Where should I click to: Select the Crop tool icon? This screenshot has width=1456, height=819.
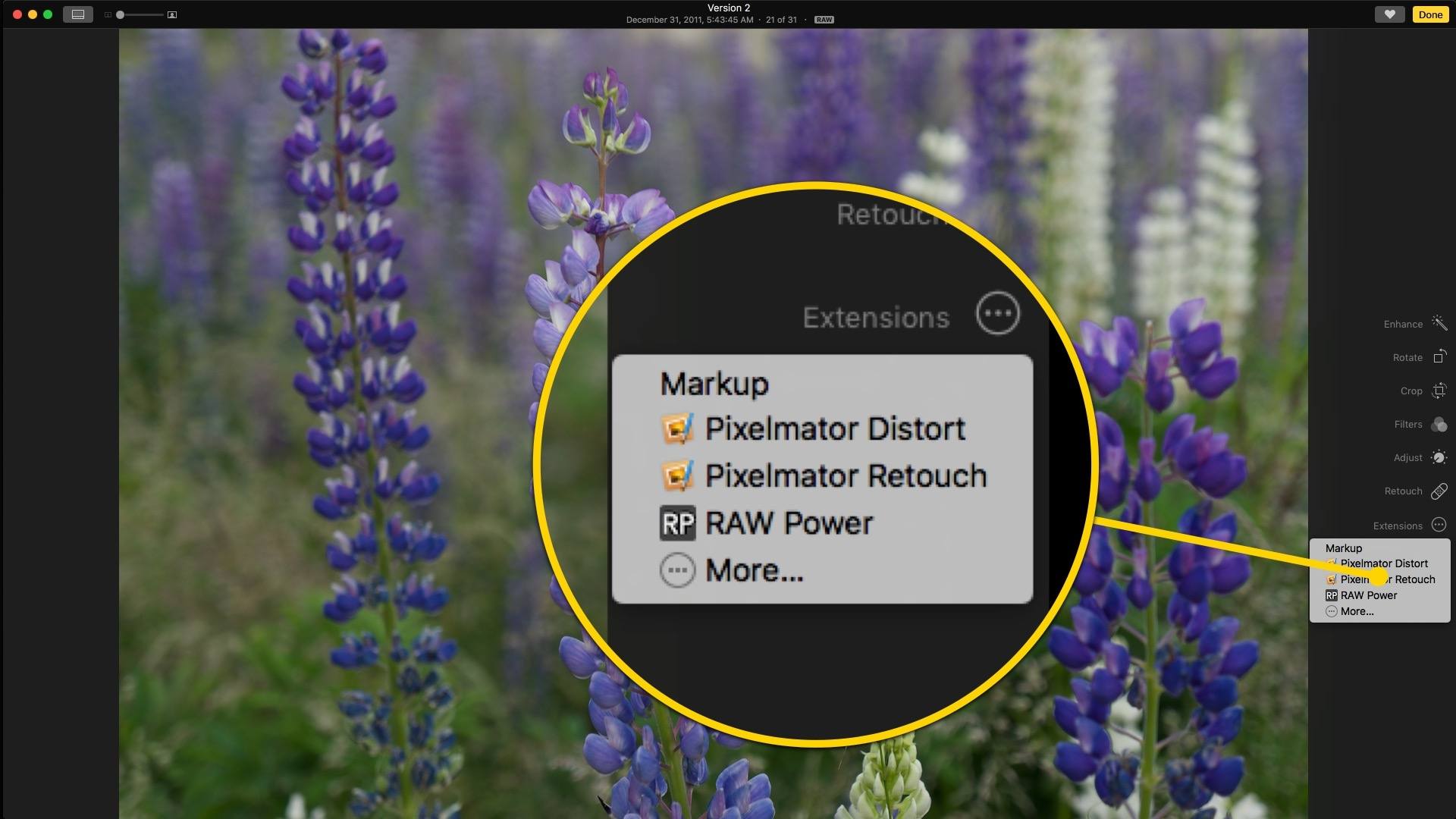pyautogui.click(x=1439, y=391)
